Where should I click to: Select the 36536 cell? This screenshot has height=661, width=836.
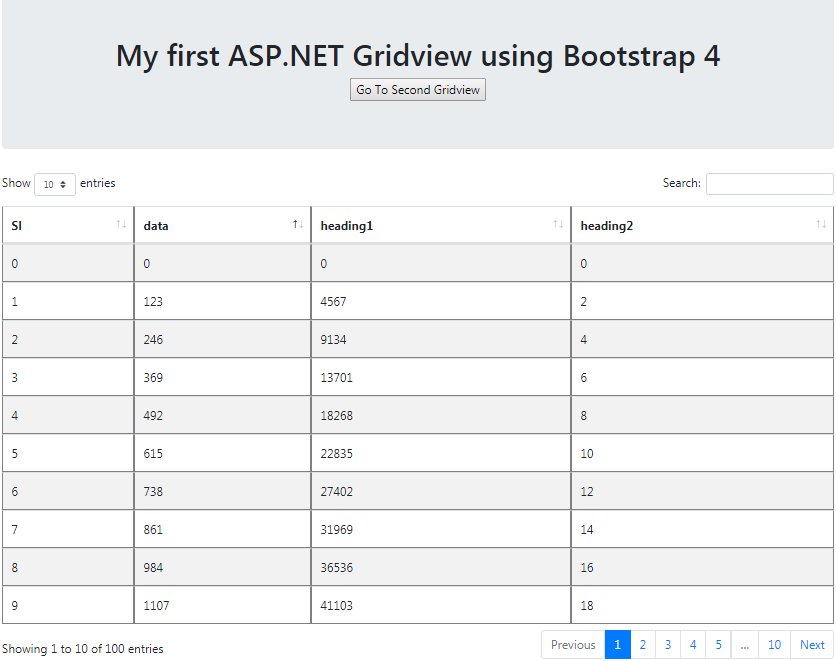click(x=441, y=567)
